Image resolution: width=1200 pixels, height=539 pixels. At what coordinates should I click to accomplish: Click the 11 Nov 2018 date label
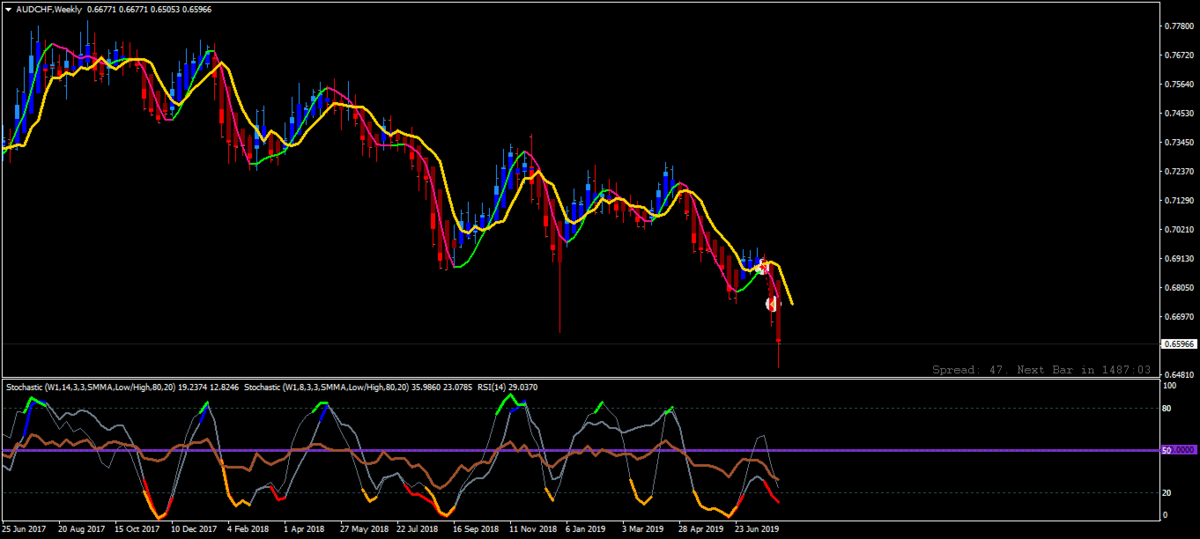click(531, 528)
